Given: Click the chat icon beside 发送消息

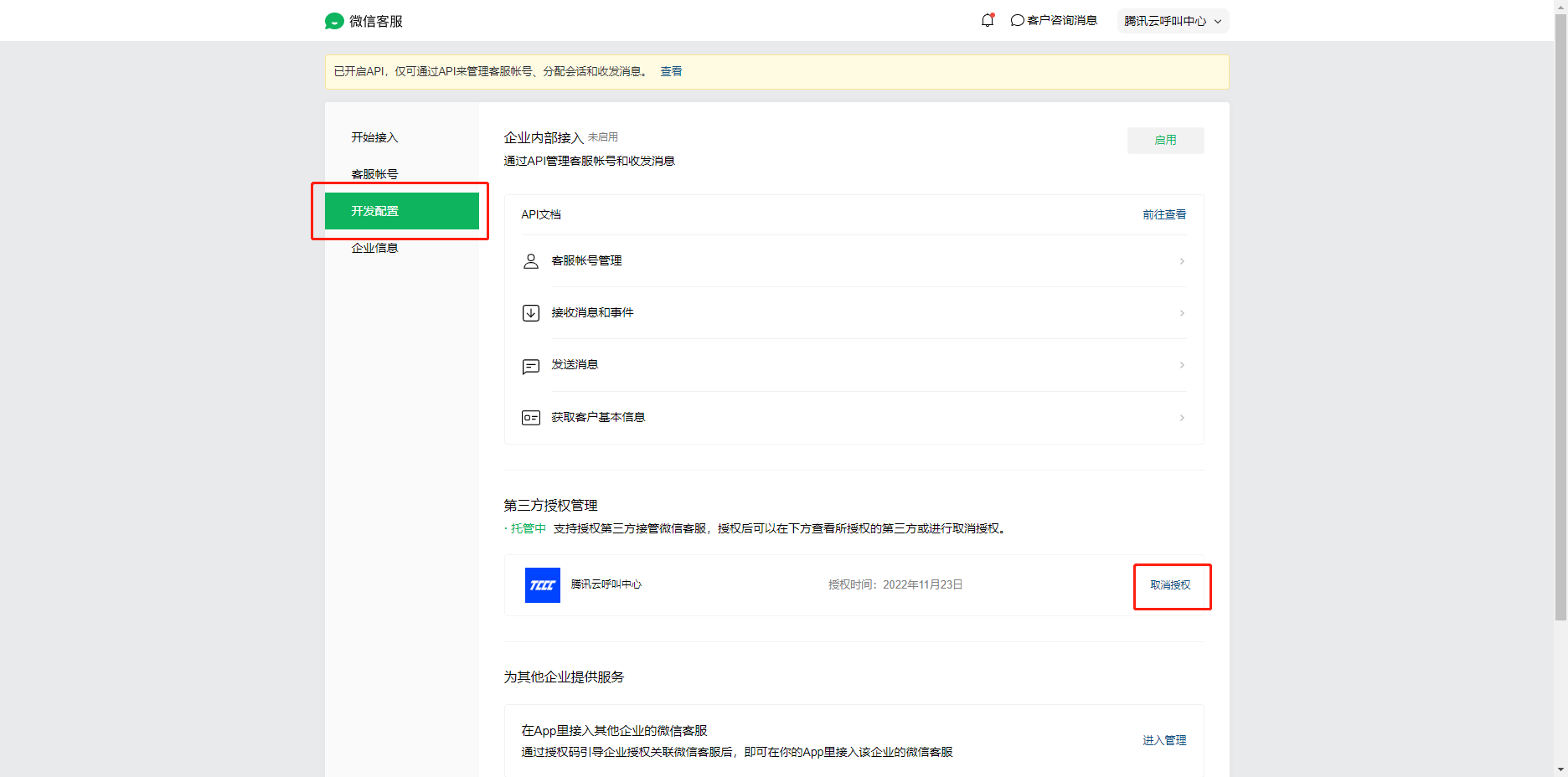Looking at the screenshot, I should click(531, 366).
